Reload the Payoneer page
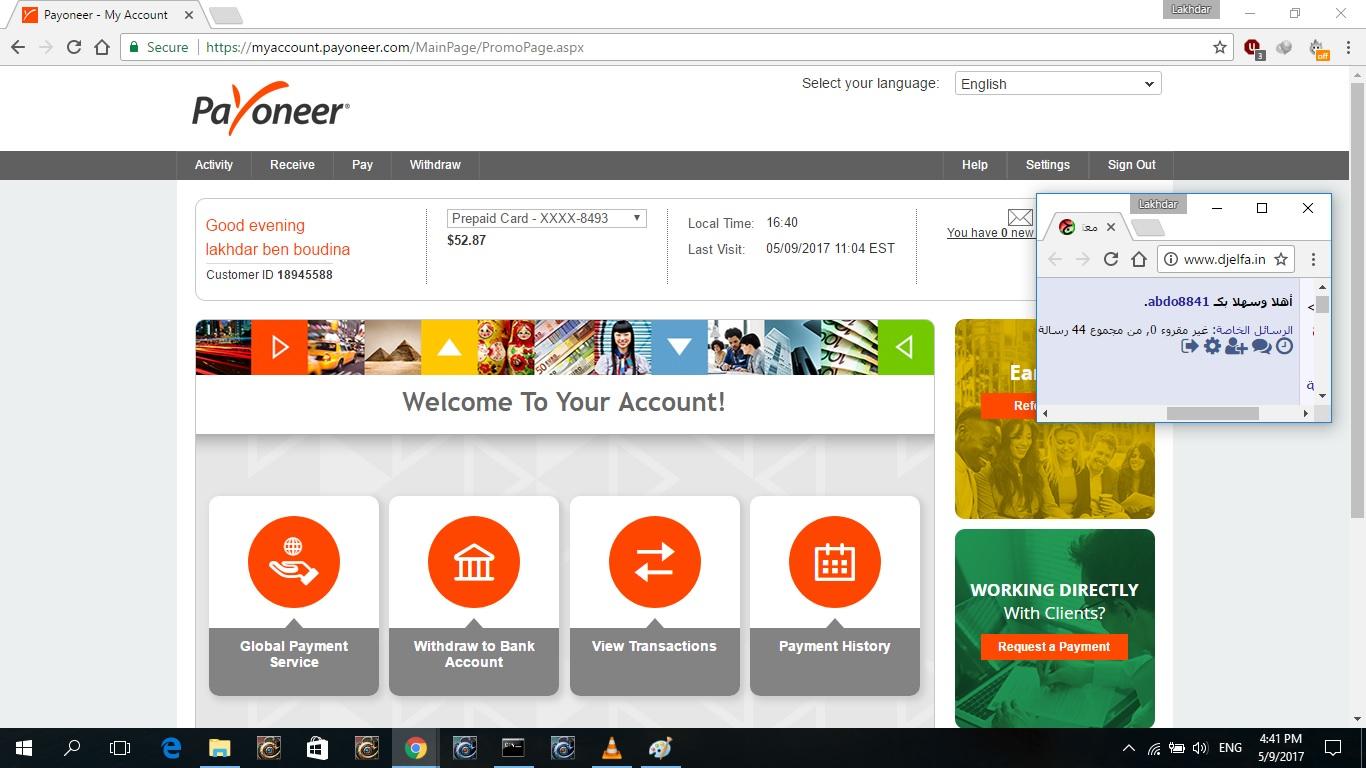Screen dimensions: 1366x768 [x=73, y=47]
